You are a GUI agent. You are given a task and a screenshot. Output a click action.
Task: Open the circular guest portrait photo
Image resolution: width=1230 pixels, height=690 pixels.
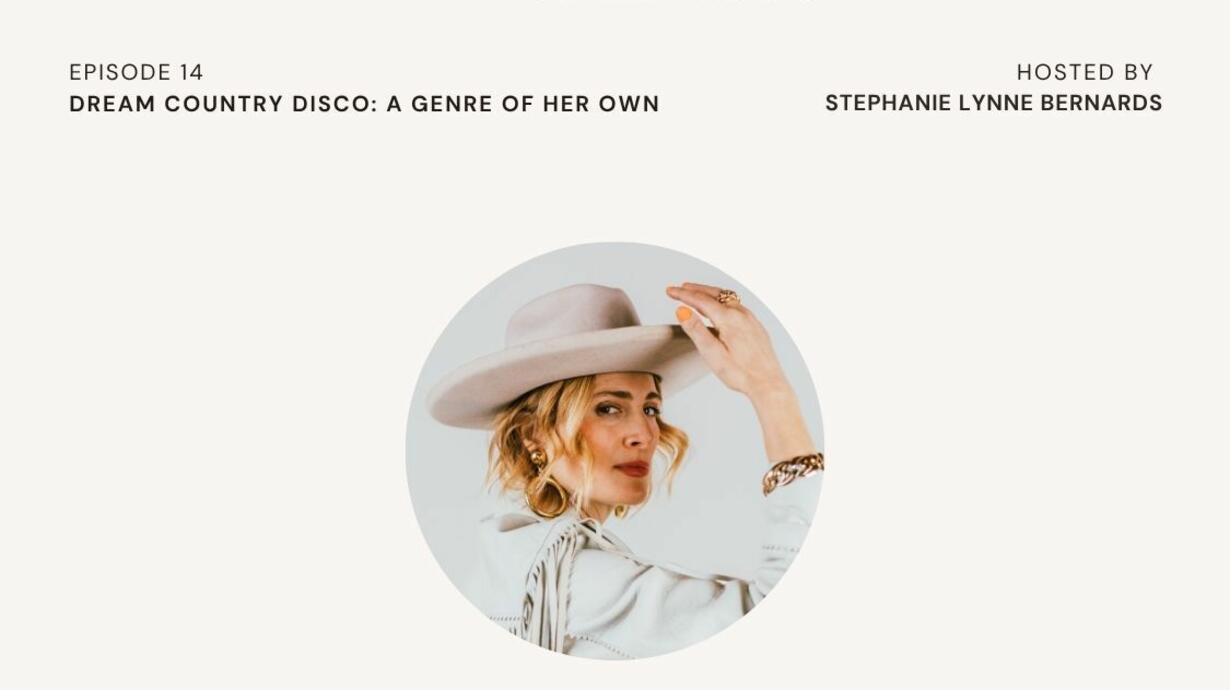point(614,451)
